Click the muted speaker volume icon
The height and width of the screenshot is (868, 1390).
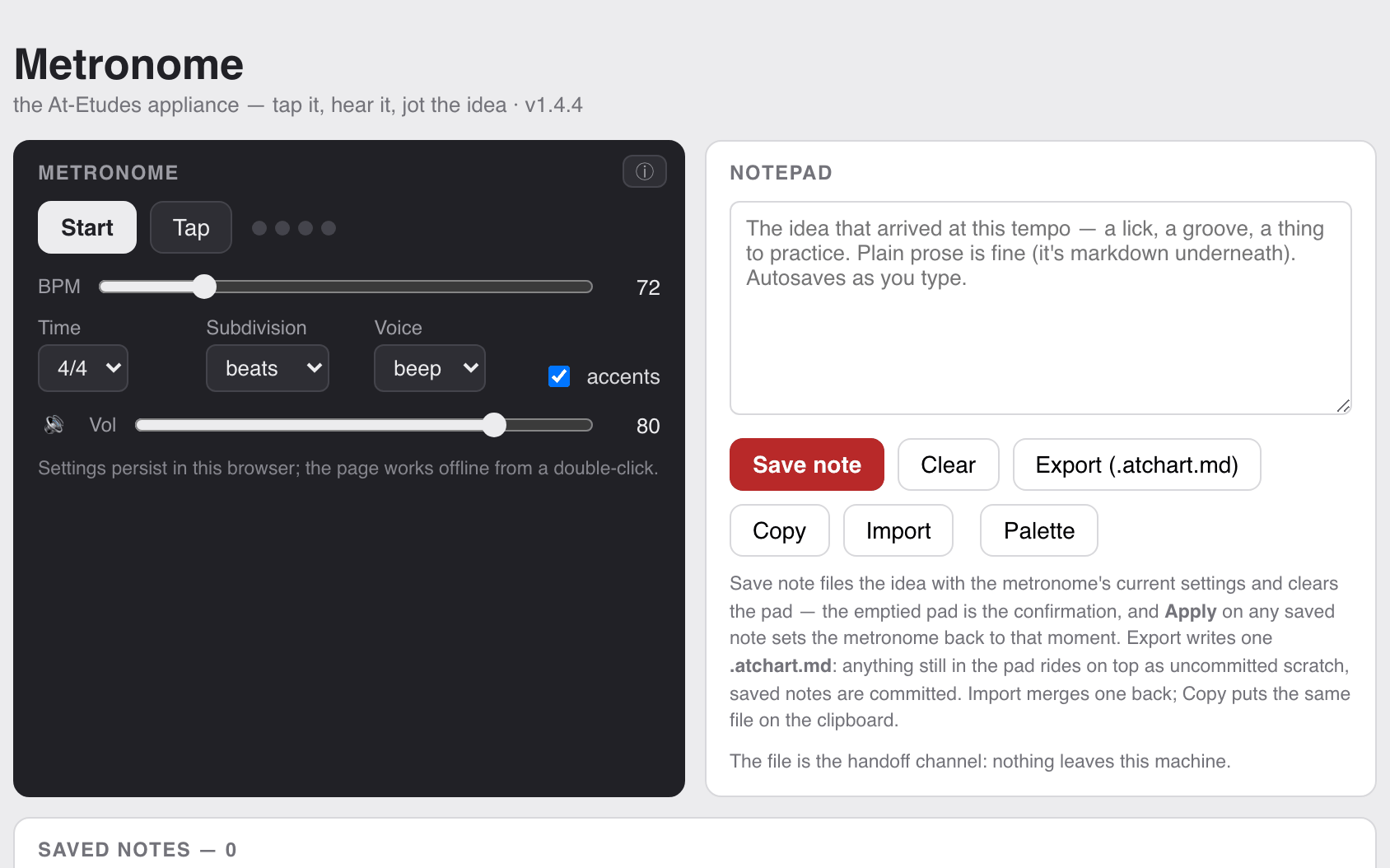(54, 425)
